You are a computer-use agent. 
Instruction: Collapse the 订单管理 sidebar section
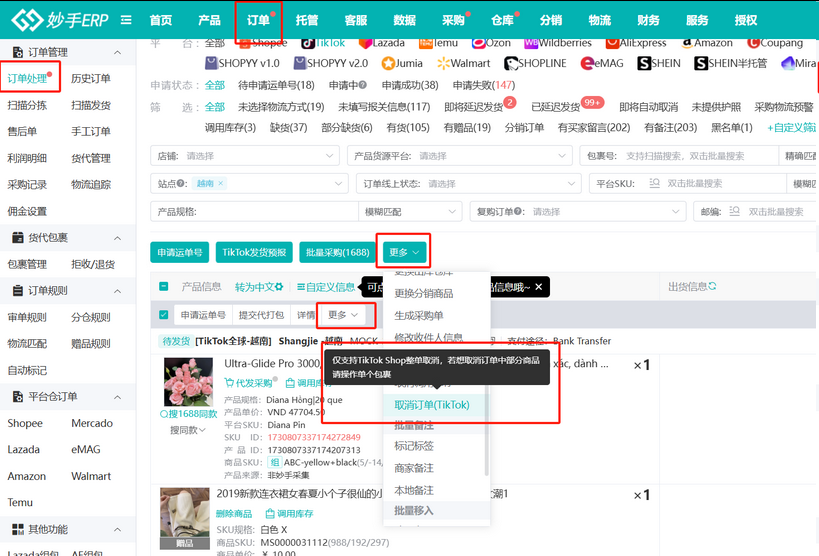118,52
